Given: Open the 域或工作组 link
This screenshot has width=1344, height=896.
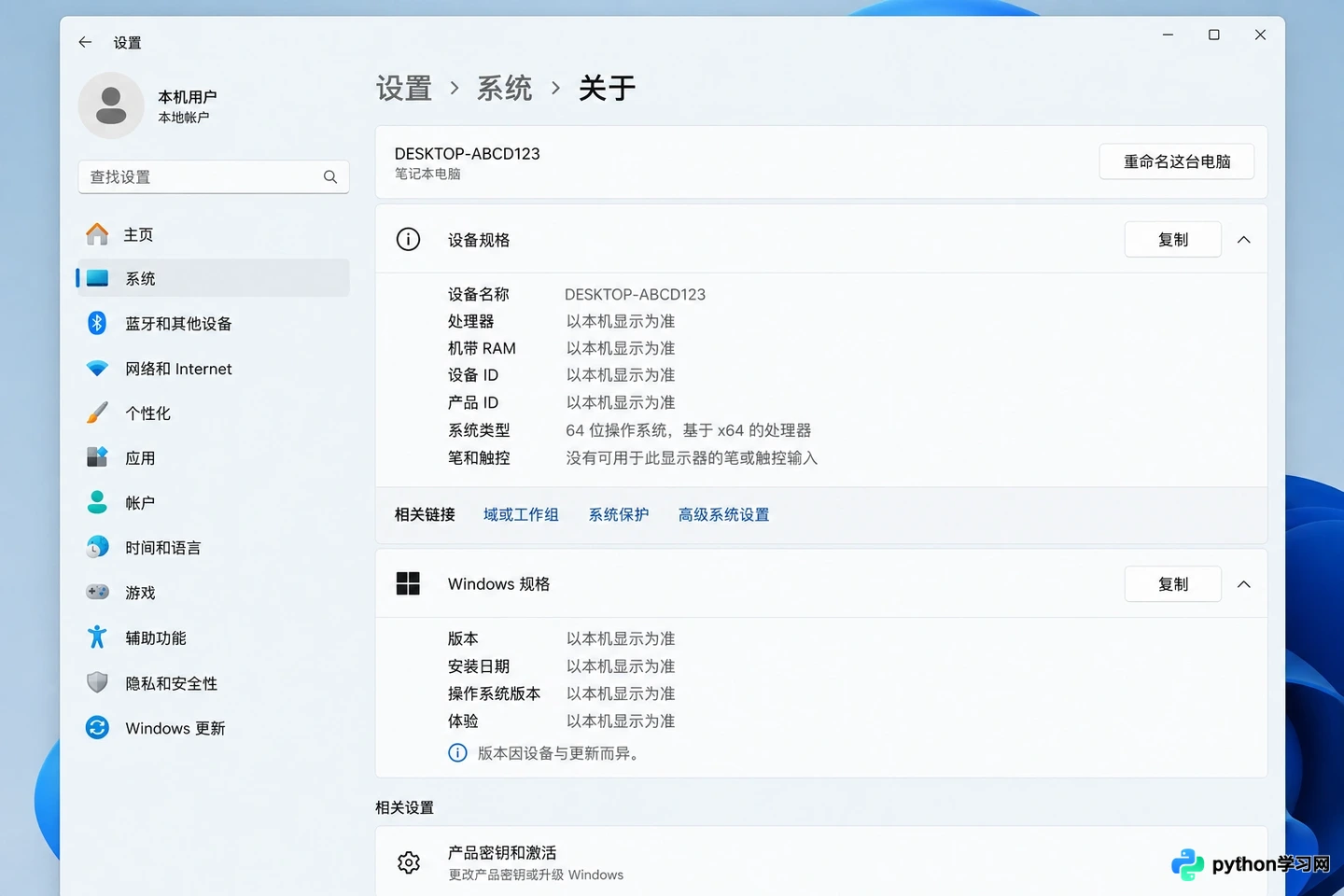Looking at the screenshot, I should tap(521, 514).
